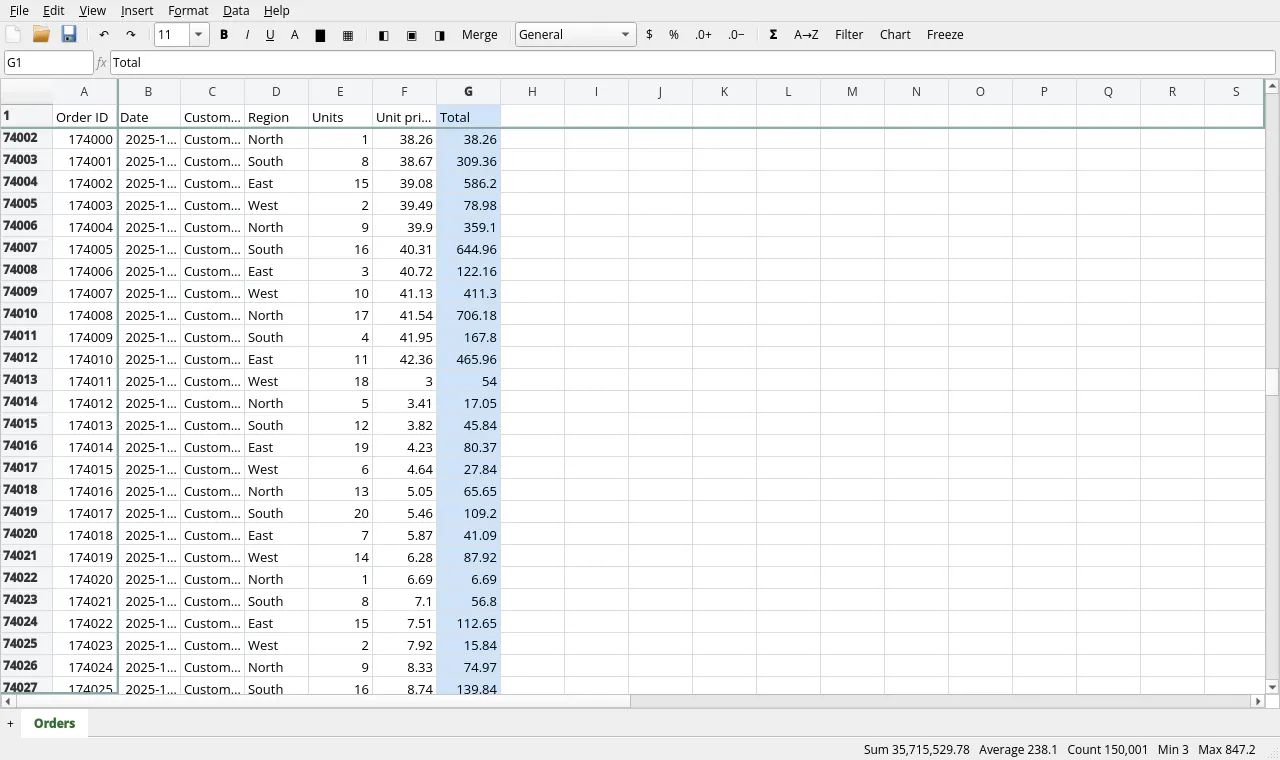Insert a Chart

pyautogui.click(x=895, y=34)
